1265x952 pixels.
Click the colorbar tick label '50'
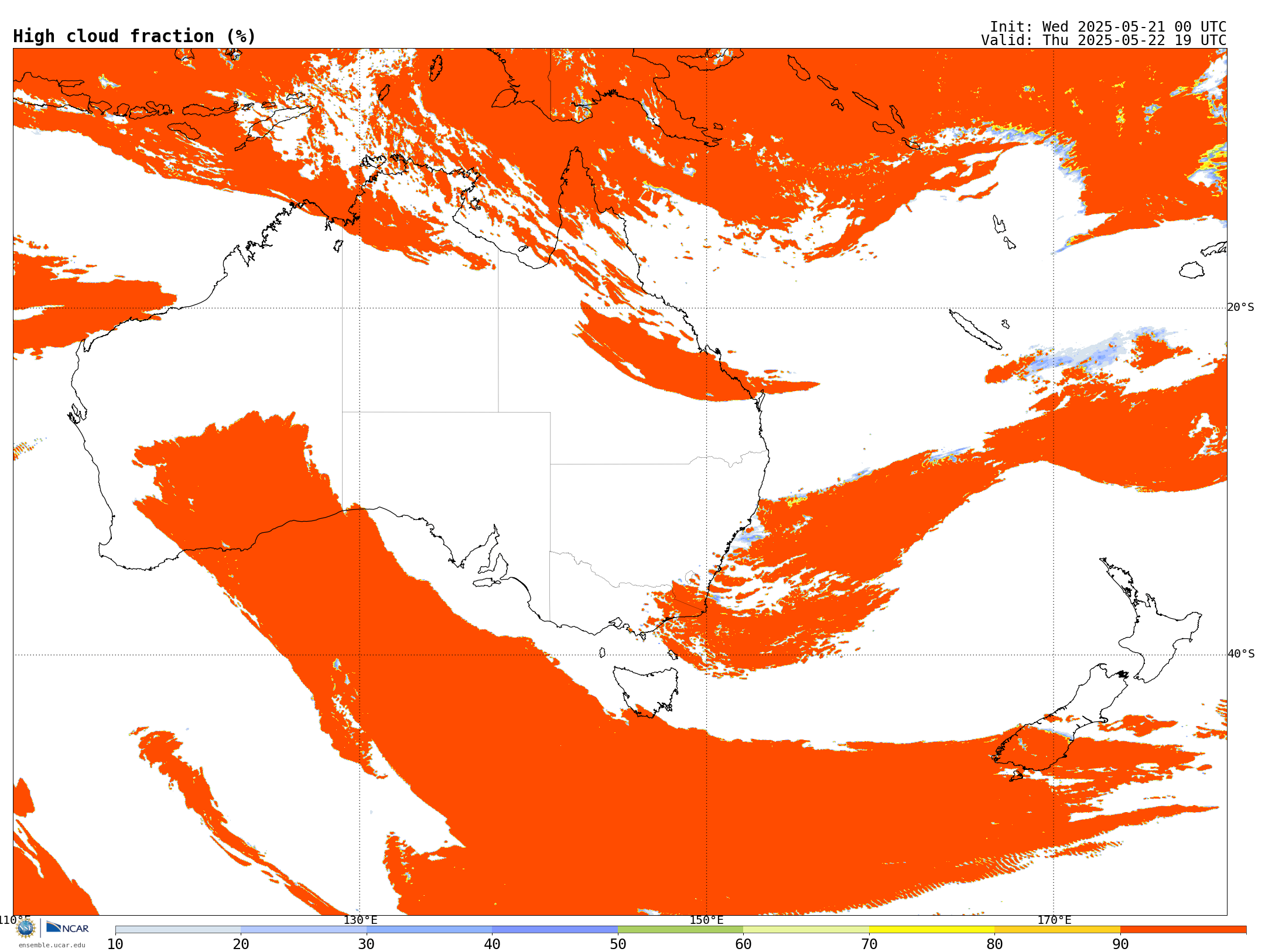tap(618, 944)
